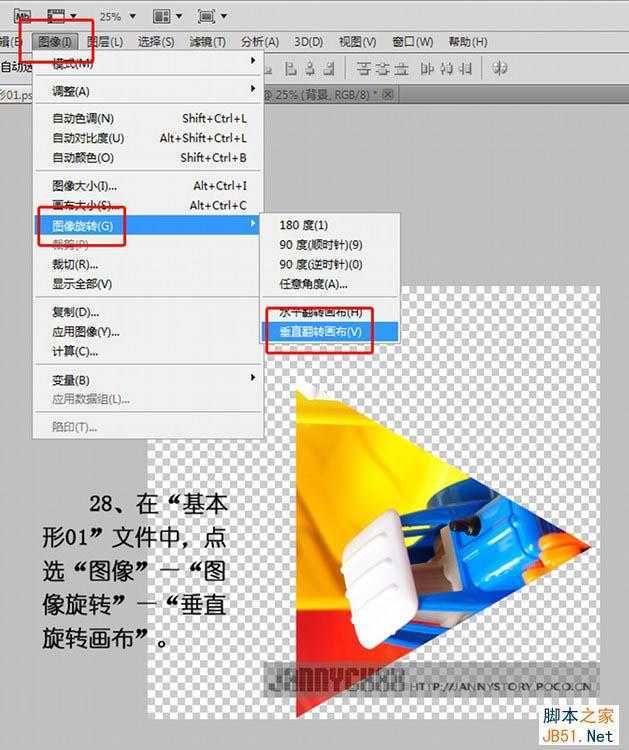Select 180 度(1) rotation option
The width and height of the screenshot is (629, 750).
tap(330, 225)
